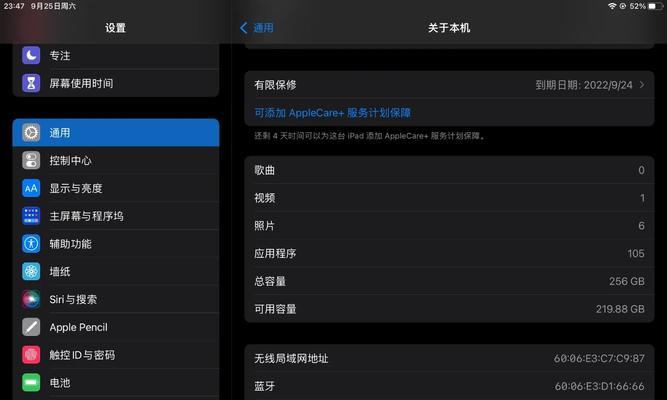Open 辅助功能 settings
This screenshot has height=400, width=667.
116,244
